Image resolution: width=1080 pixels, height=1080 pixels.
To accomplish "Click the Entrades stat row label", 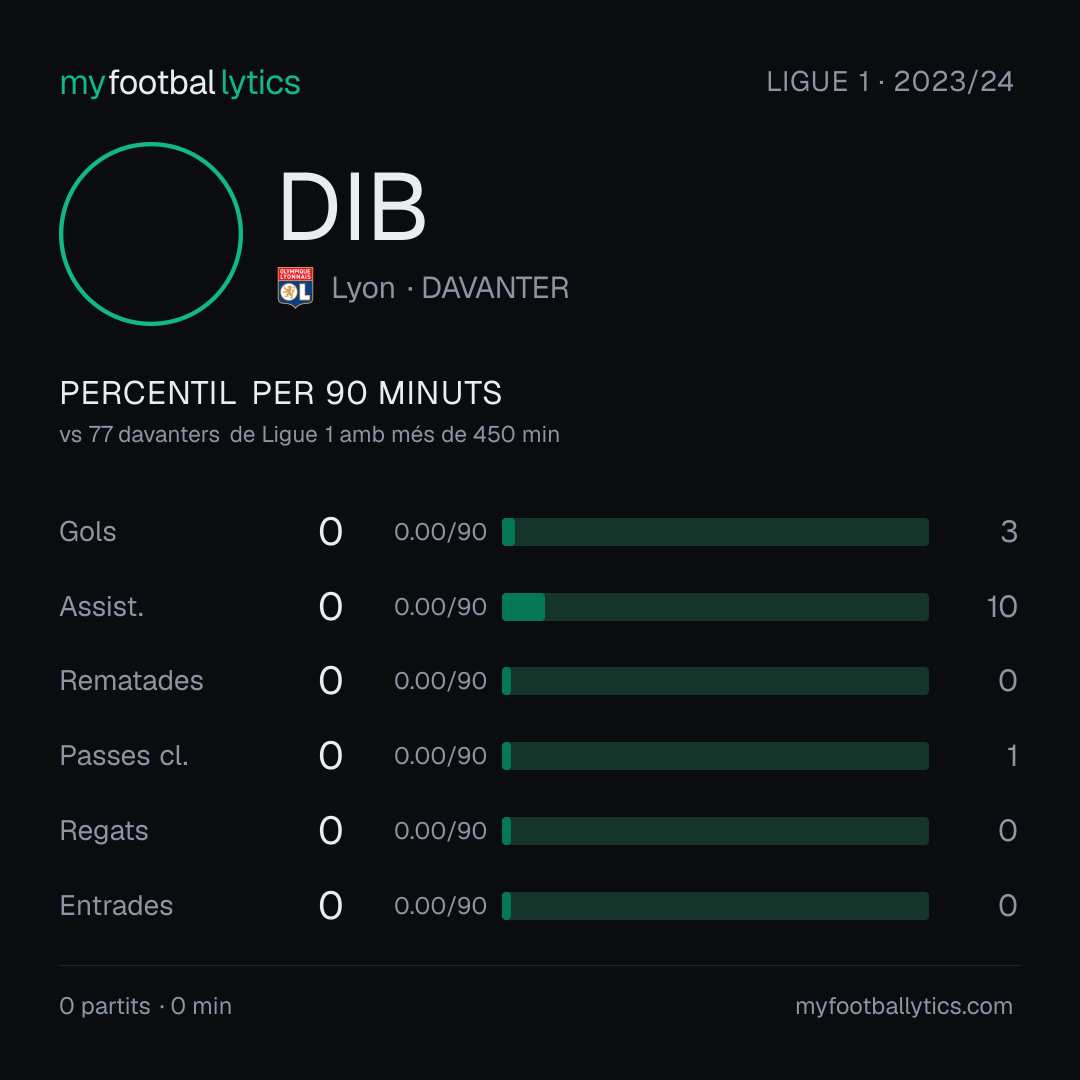I will click(x=116, y=906).
